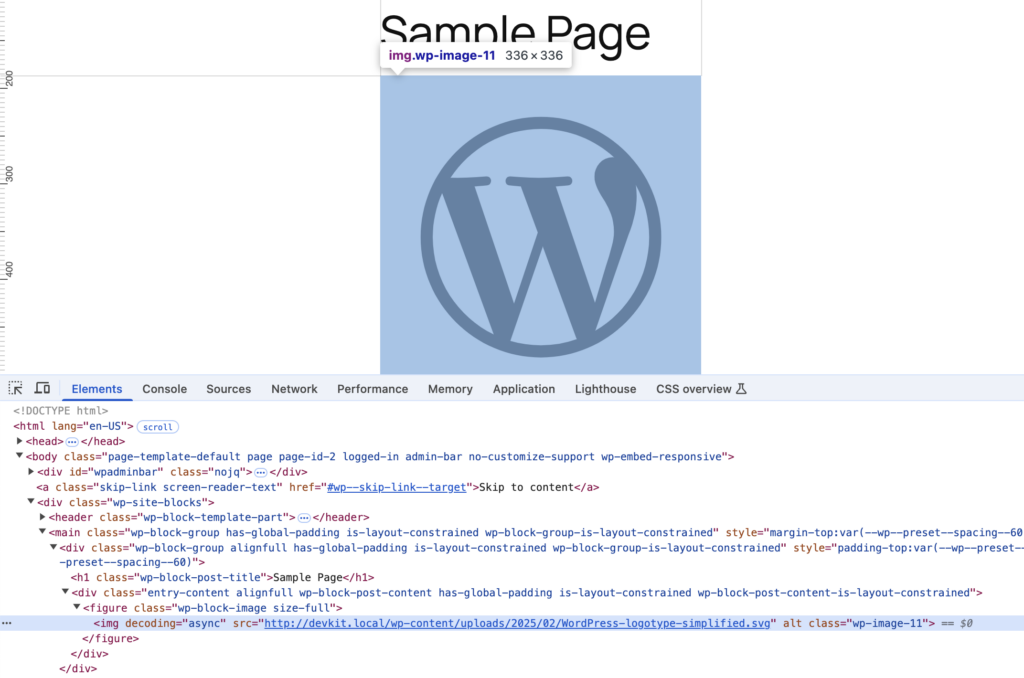The height and width of the screenshot is (678, 1024).
Task: Click the ellipsis badge inside head tag
Action: (72, 442)
